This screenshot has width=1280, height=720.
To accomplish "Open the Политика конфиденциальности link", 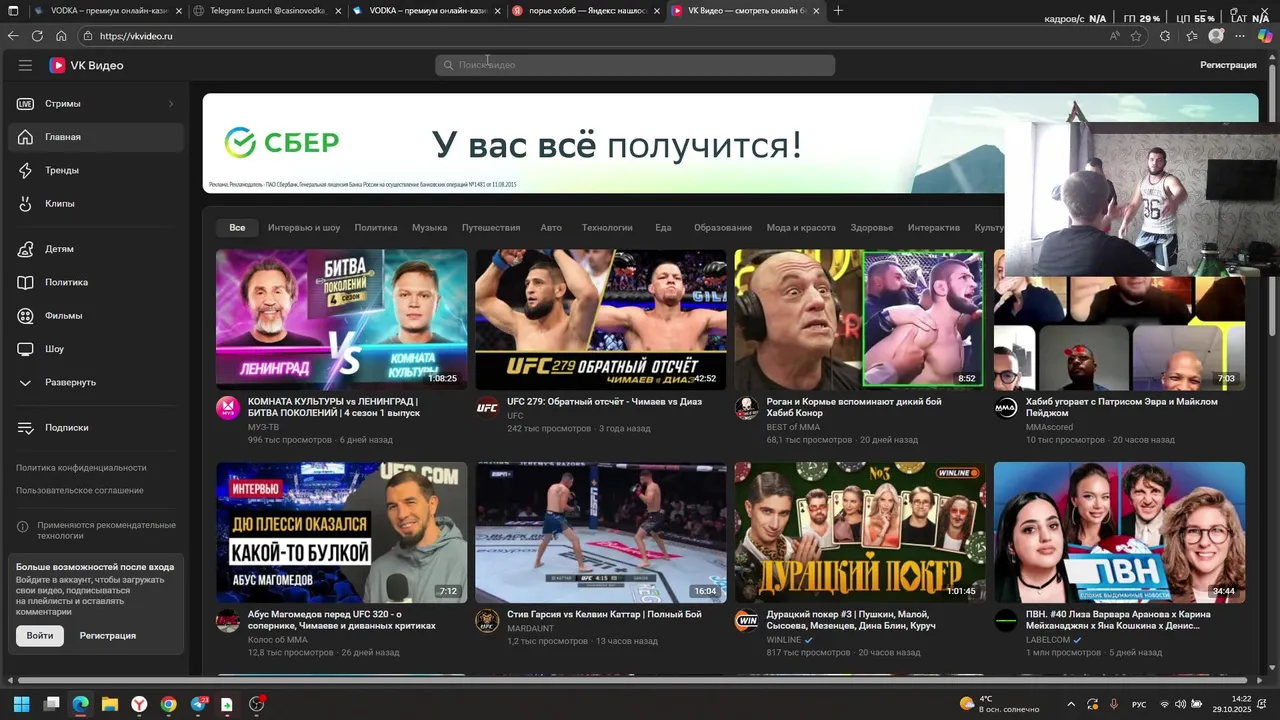I will click(x=81, y=468).
